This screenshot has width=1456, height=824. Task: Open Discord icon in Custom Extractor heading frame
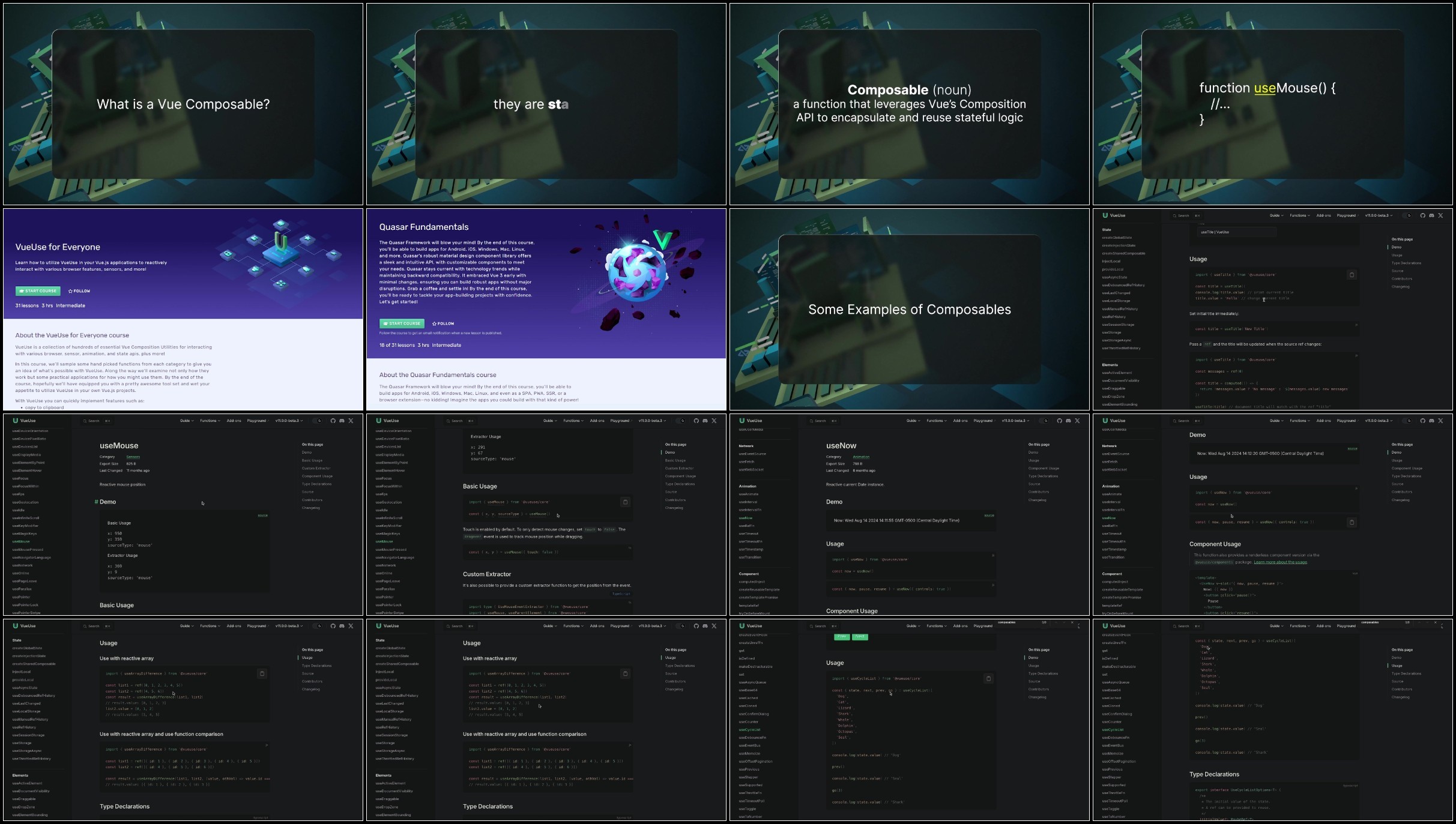705,421
